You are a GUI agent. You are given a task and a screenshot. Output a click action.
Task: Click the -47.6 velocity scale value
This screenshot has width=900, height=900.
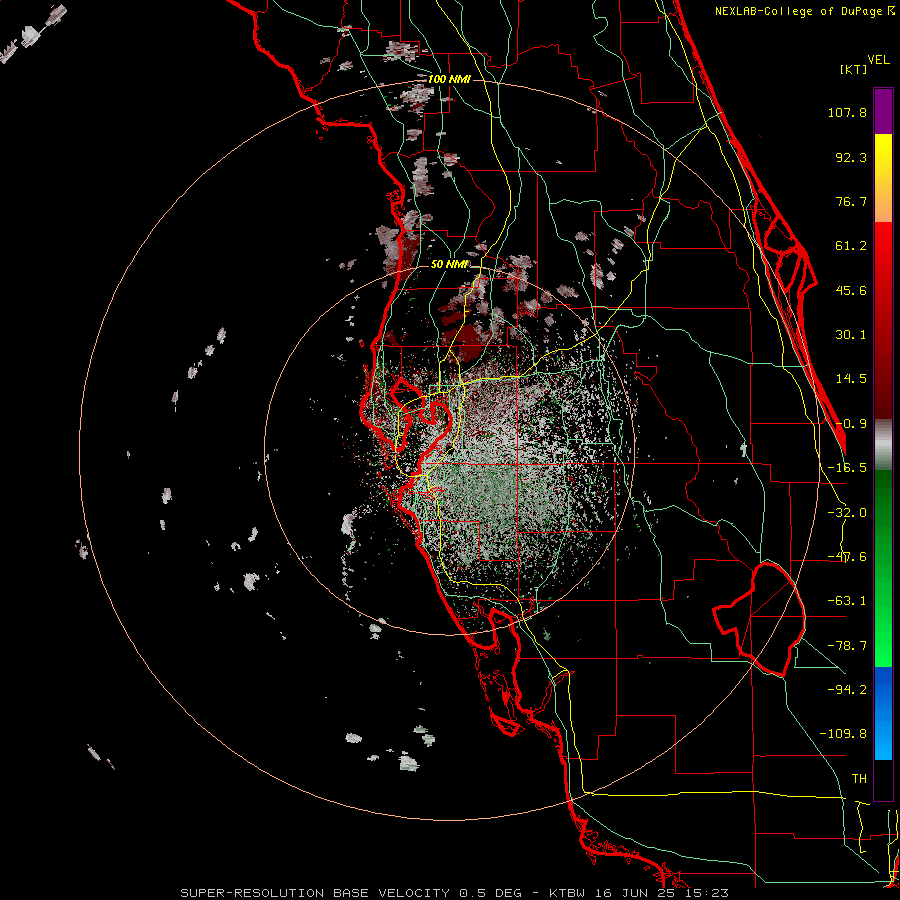[847, 557]
